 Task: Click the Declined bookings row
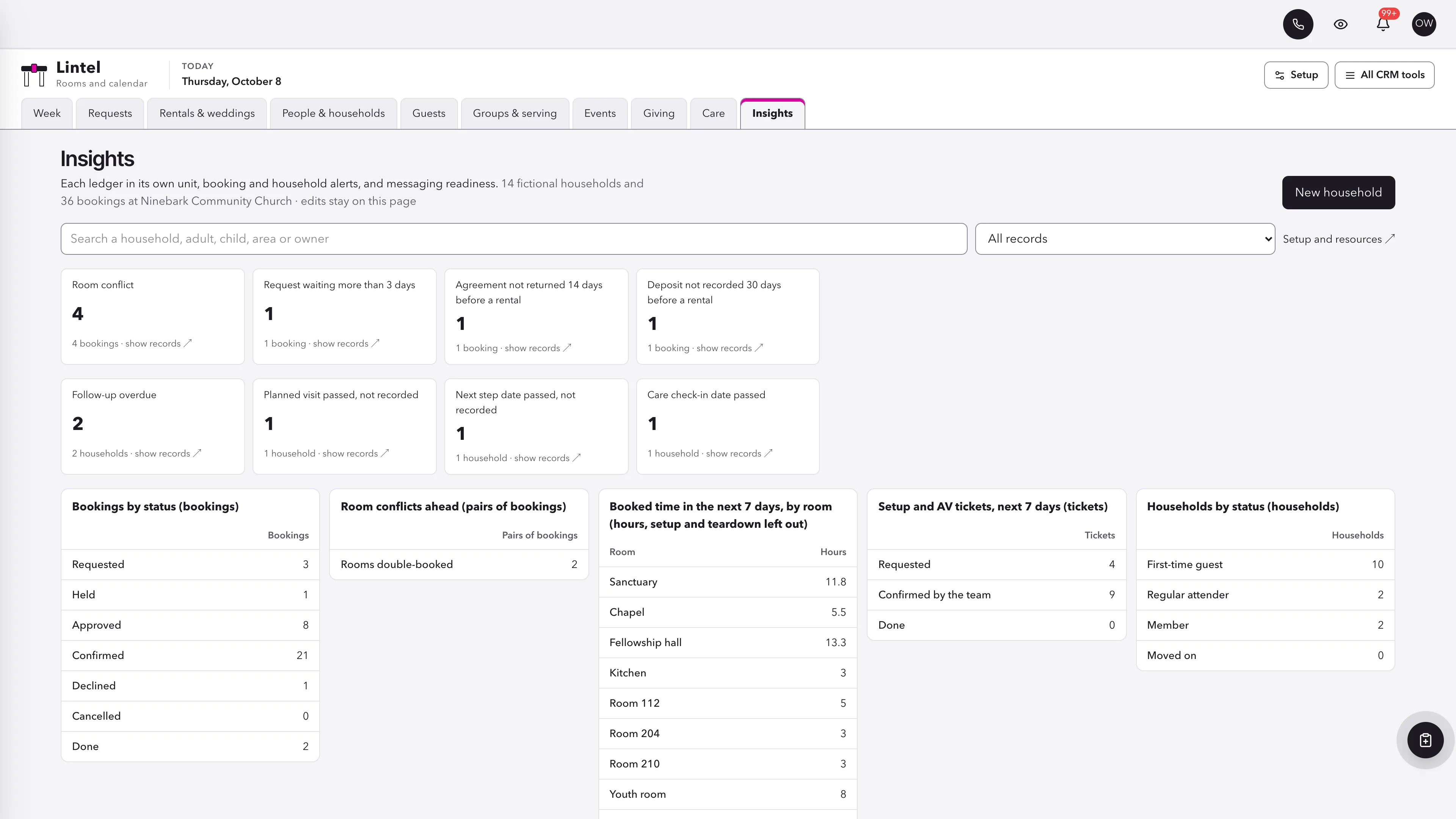click(x=190, y=686)
